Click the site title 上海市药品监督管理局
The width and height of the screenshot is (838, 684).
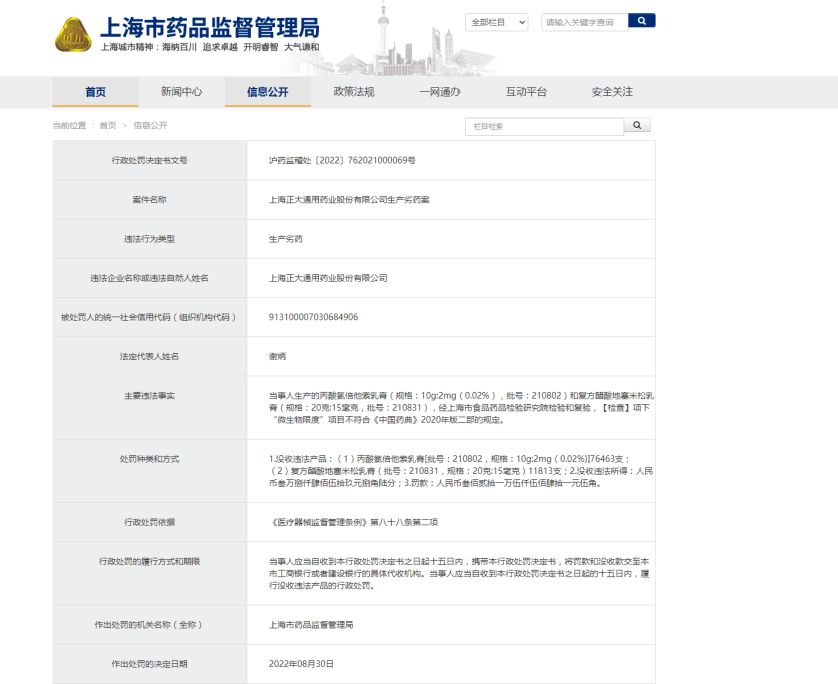coord(210,28)
